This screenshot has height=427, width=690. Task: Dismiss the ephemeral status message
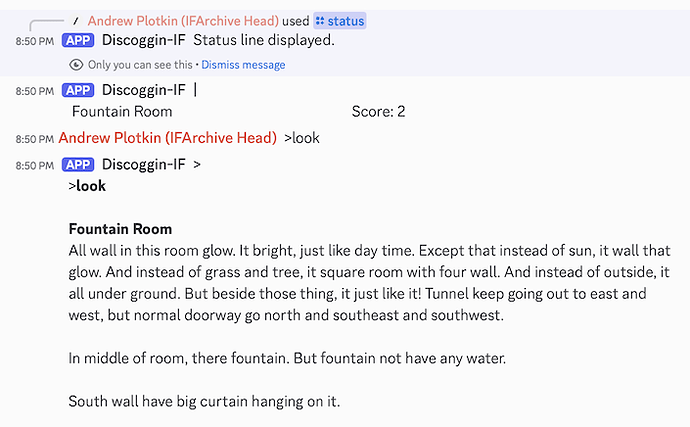(243, 65)
